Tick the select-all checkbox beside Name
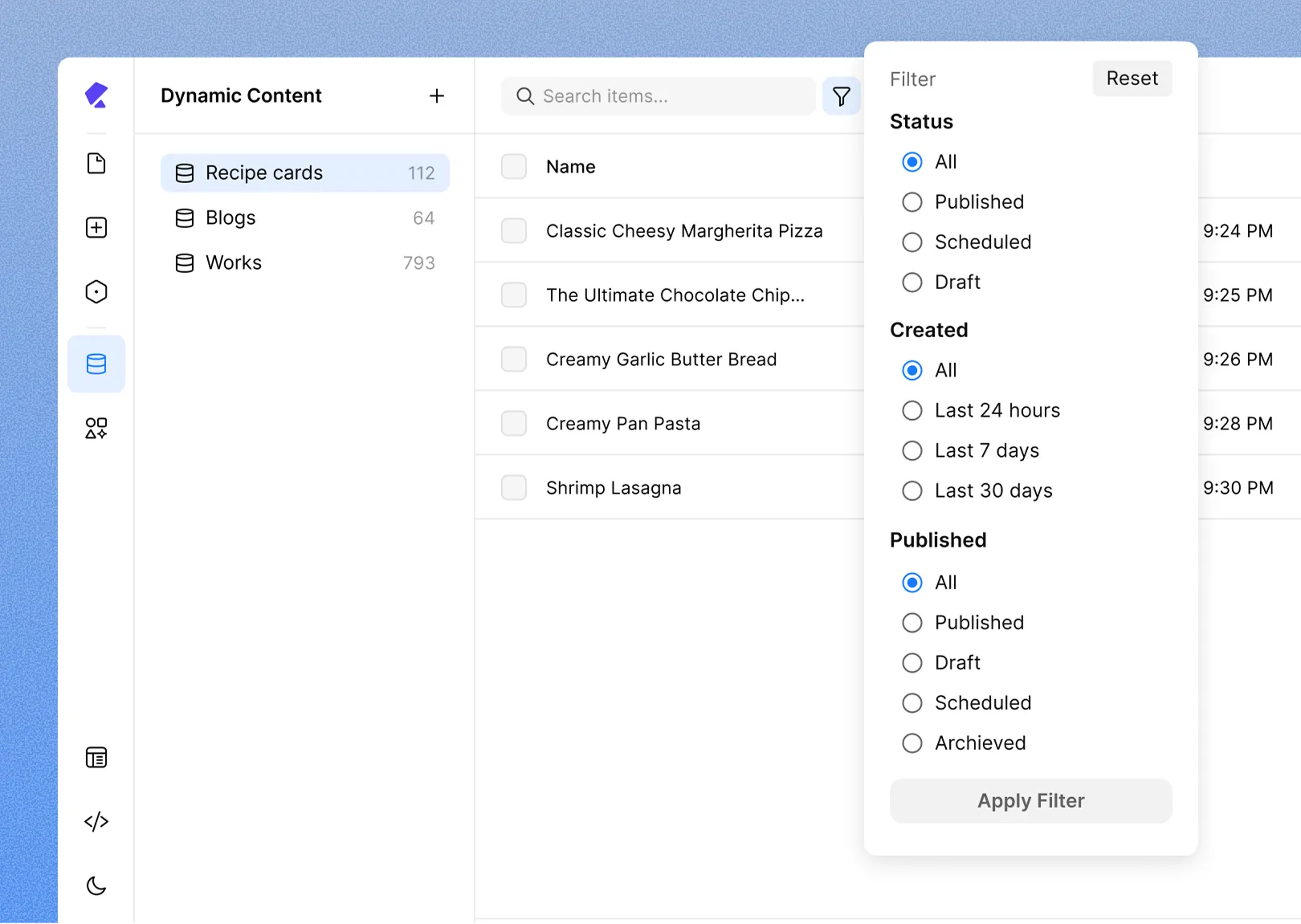1301x924 pixels. point(514,166)
